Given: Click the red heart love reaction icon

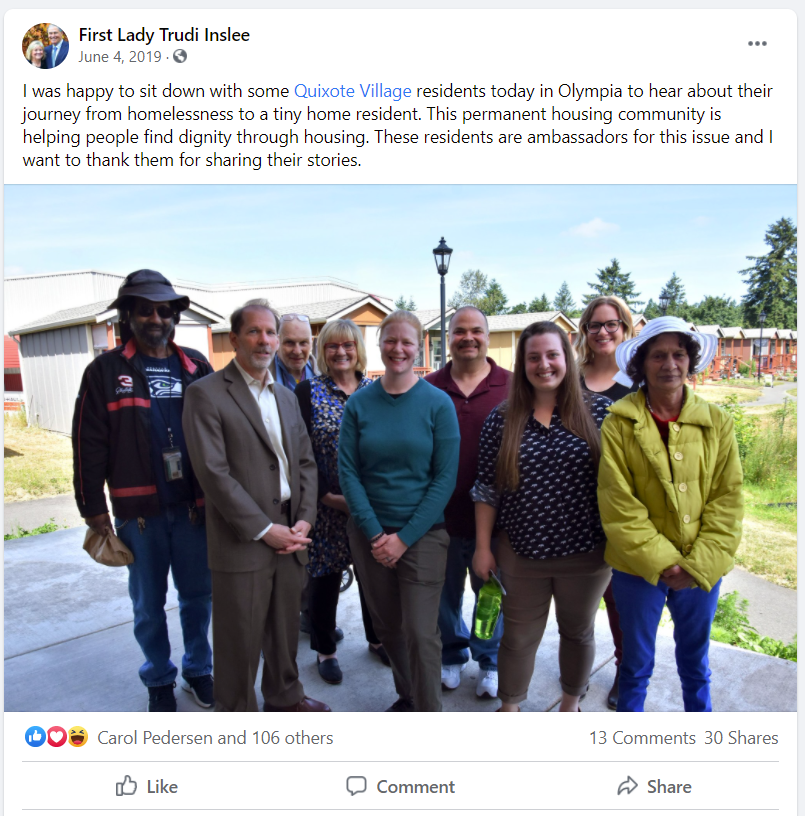Looking at the screenshot, I should click(x=57, y=737).
